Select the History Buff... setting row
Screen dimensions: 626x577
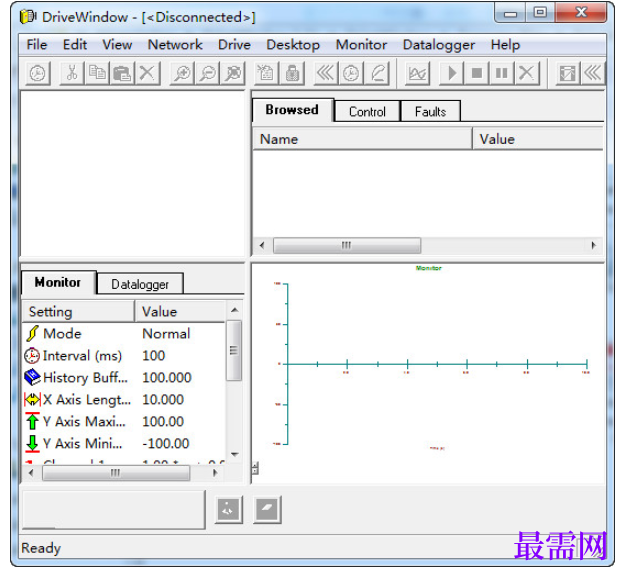124,377
